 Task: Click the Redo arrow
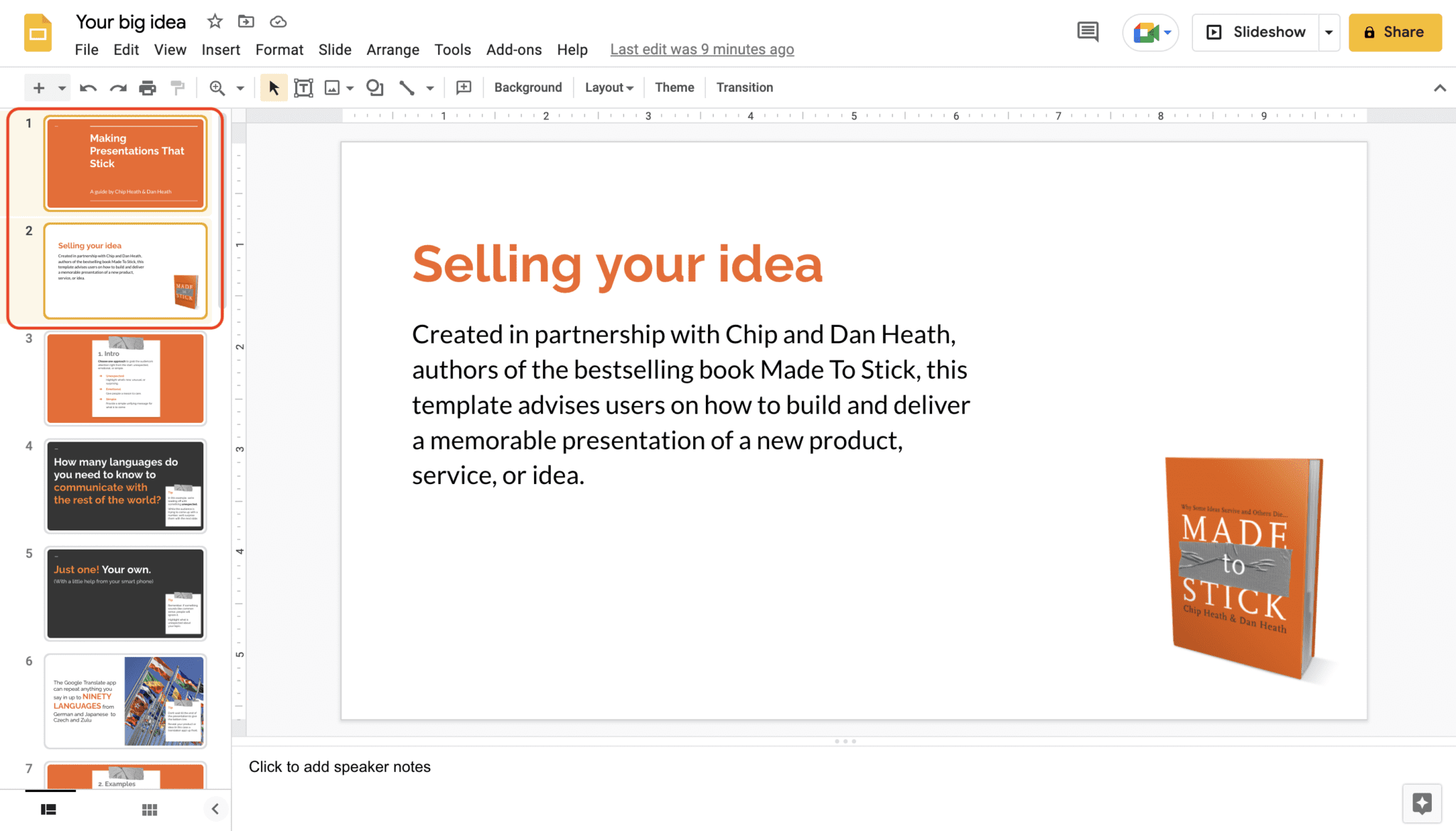pyautogui.click(x=118, y=87)
